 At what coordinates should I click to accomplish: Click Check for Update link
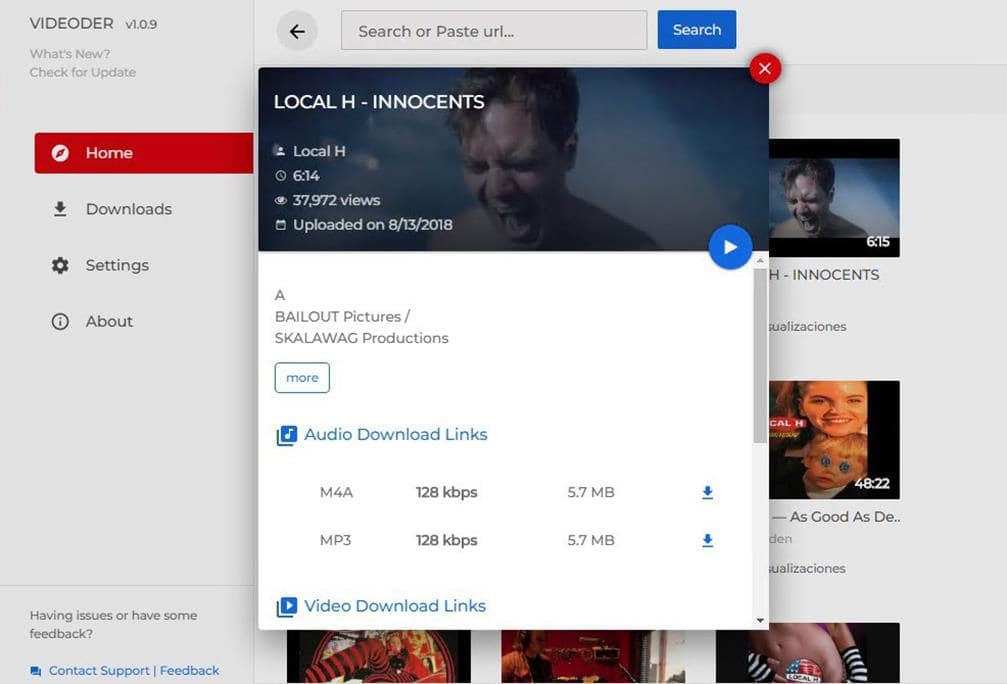tap(82, 73)
